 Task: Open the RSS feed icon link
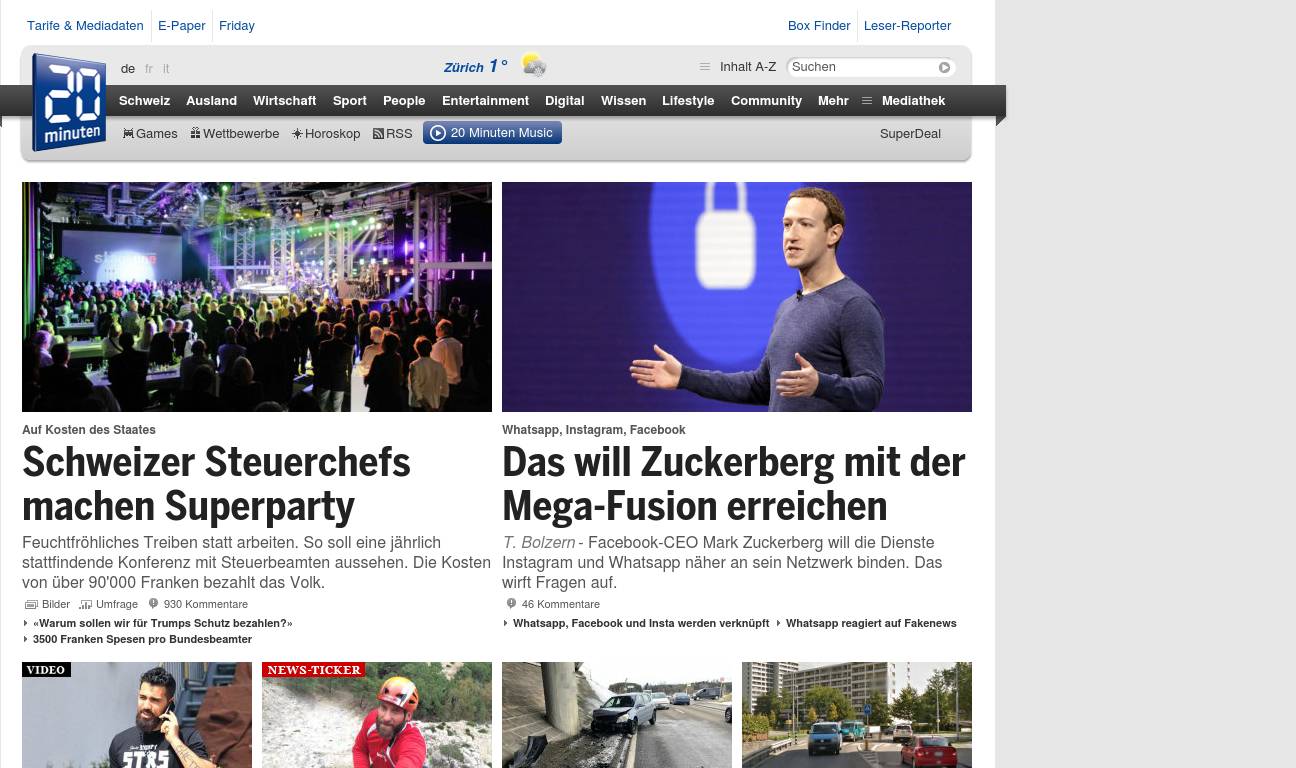[392, 133]
